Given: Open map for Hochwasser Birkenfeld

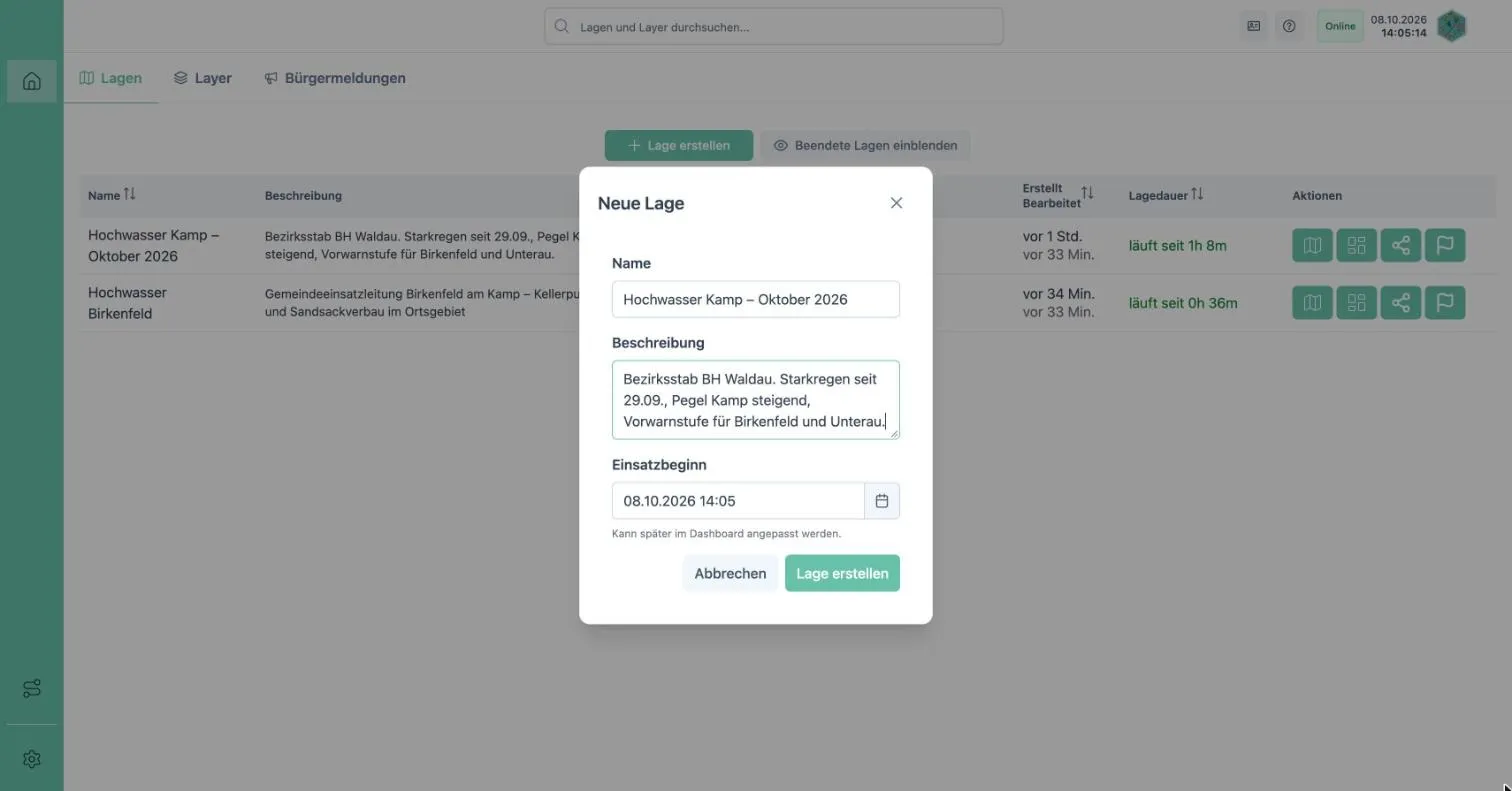Looking at the screenshot, I should click(1312, 303).
